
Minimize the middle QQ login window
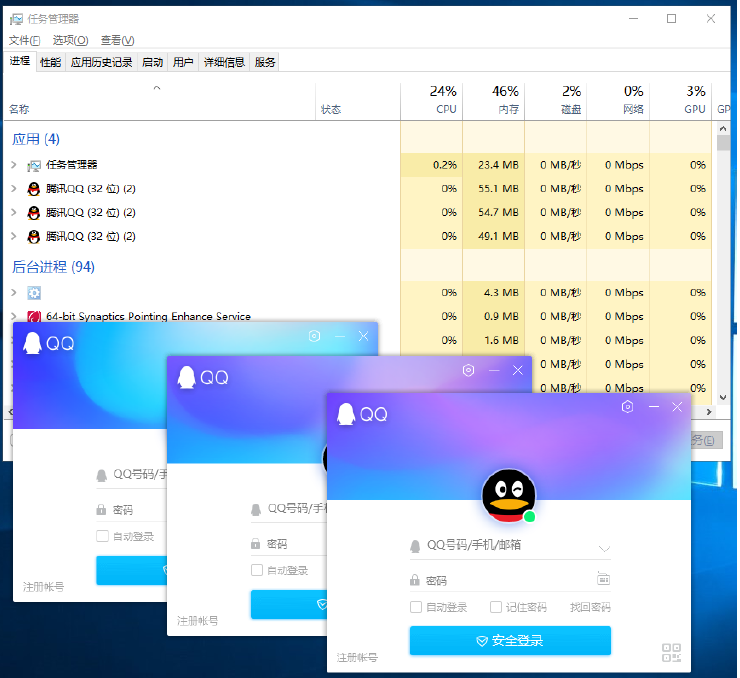point(494,370)
